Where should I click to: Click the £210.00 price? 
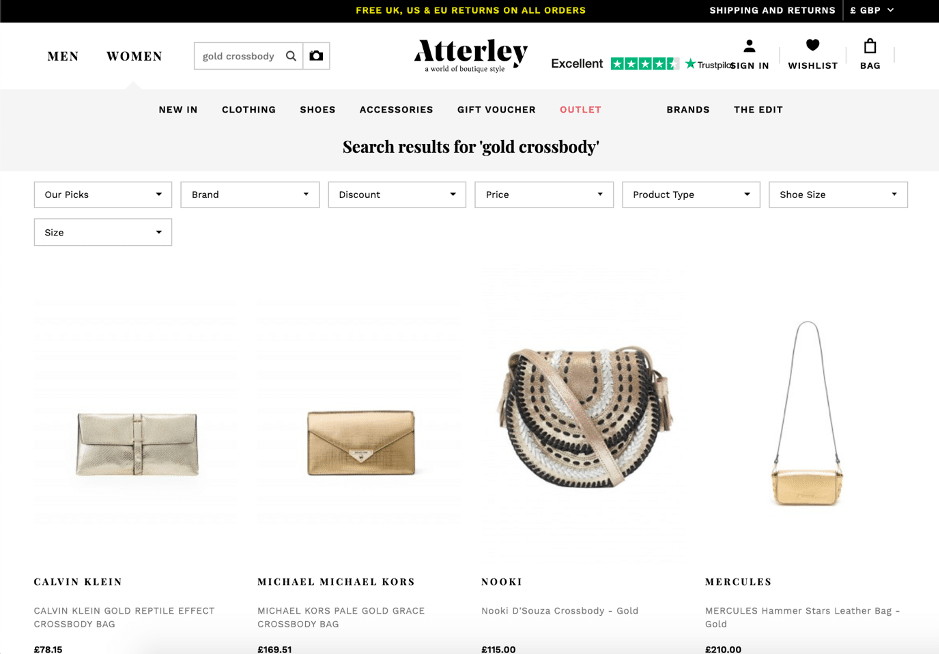click(723, 649)
